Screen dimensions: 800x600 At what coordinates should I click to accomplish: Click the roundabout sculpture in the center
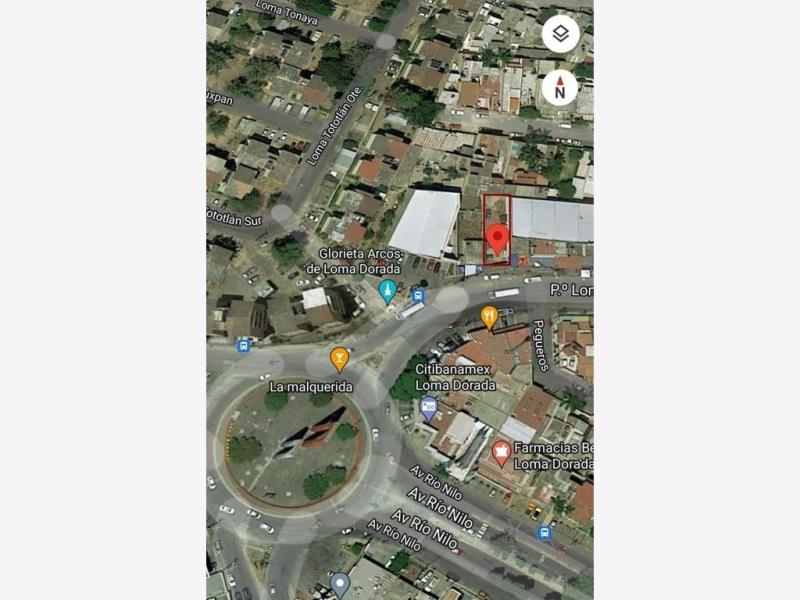click(310, 433)
